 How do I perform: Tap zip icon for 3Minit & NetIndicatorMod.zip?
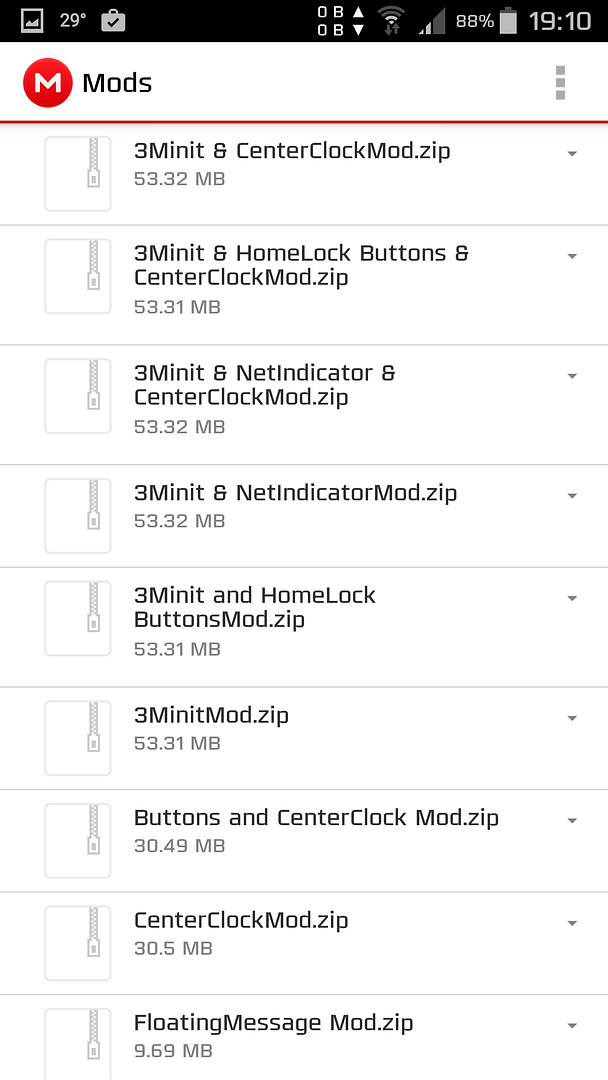78,515
